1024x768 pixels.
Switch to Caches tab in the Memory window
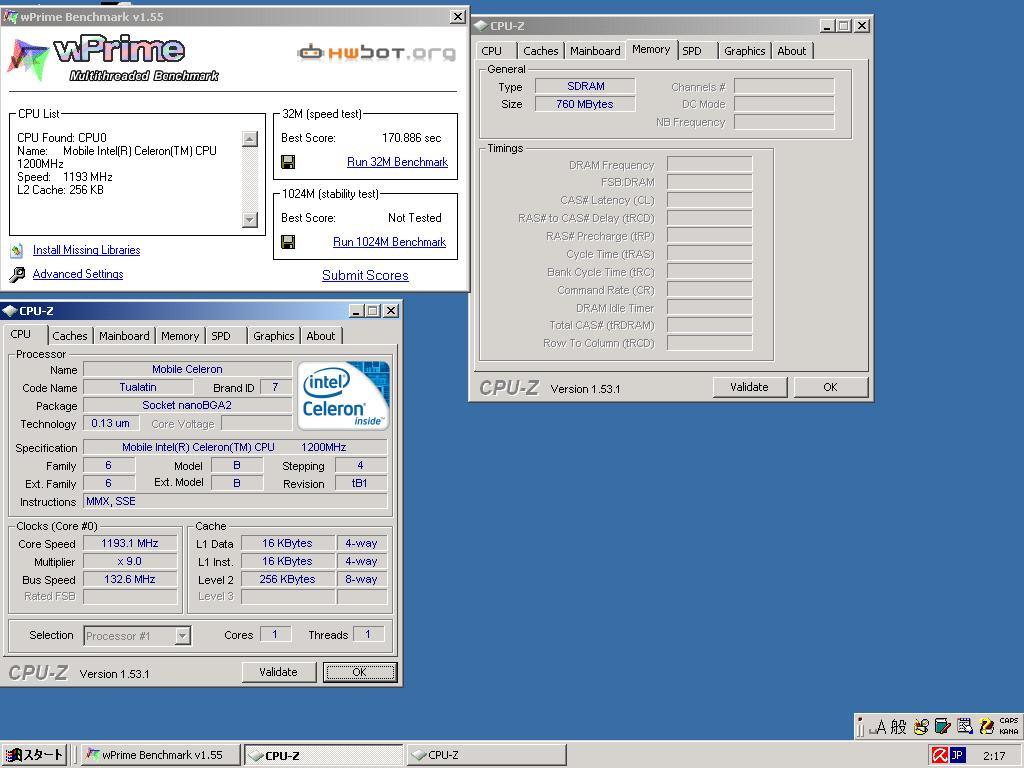click(541, 51)
